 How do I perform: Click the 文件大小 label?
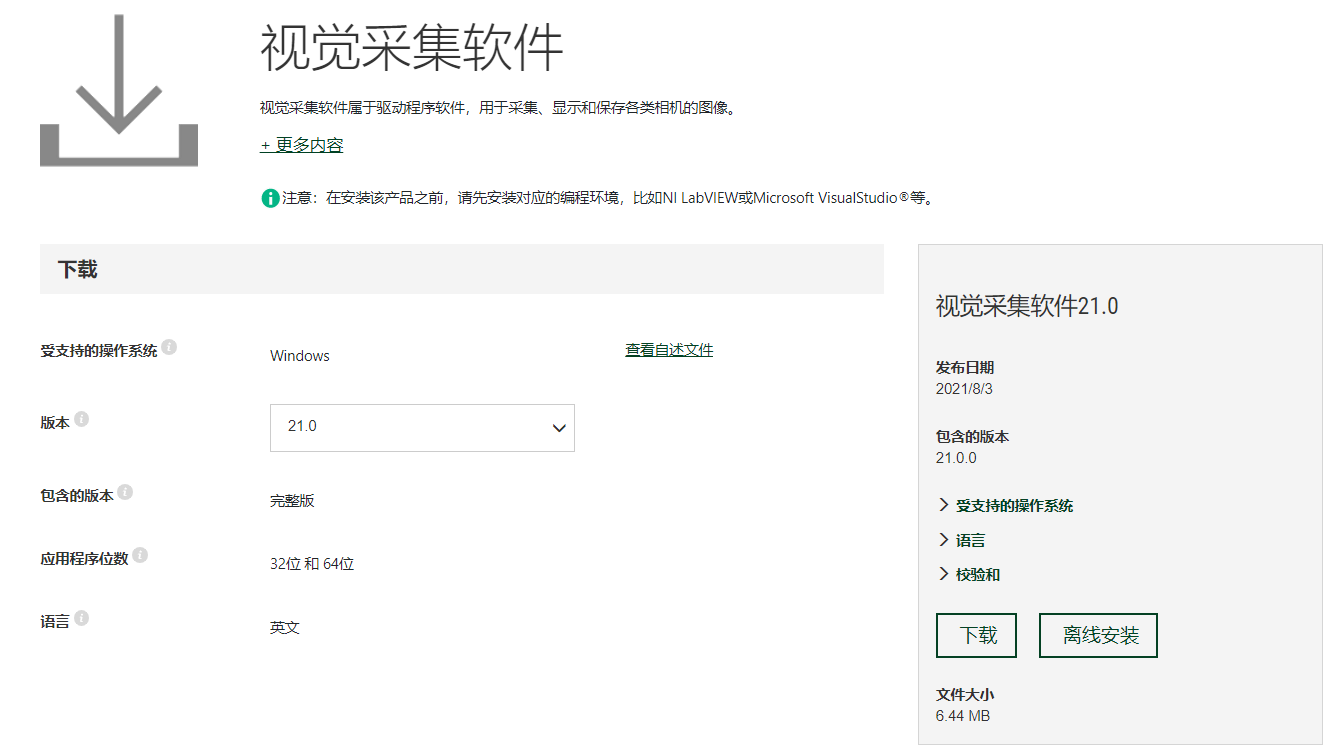pyautogui.click(x=965, y=695)
